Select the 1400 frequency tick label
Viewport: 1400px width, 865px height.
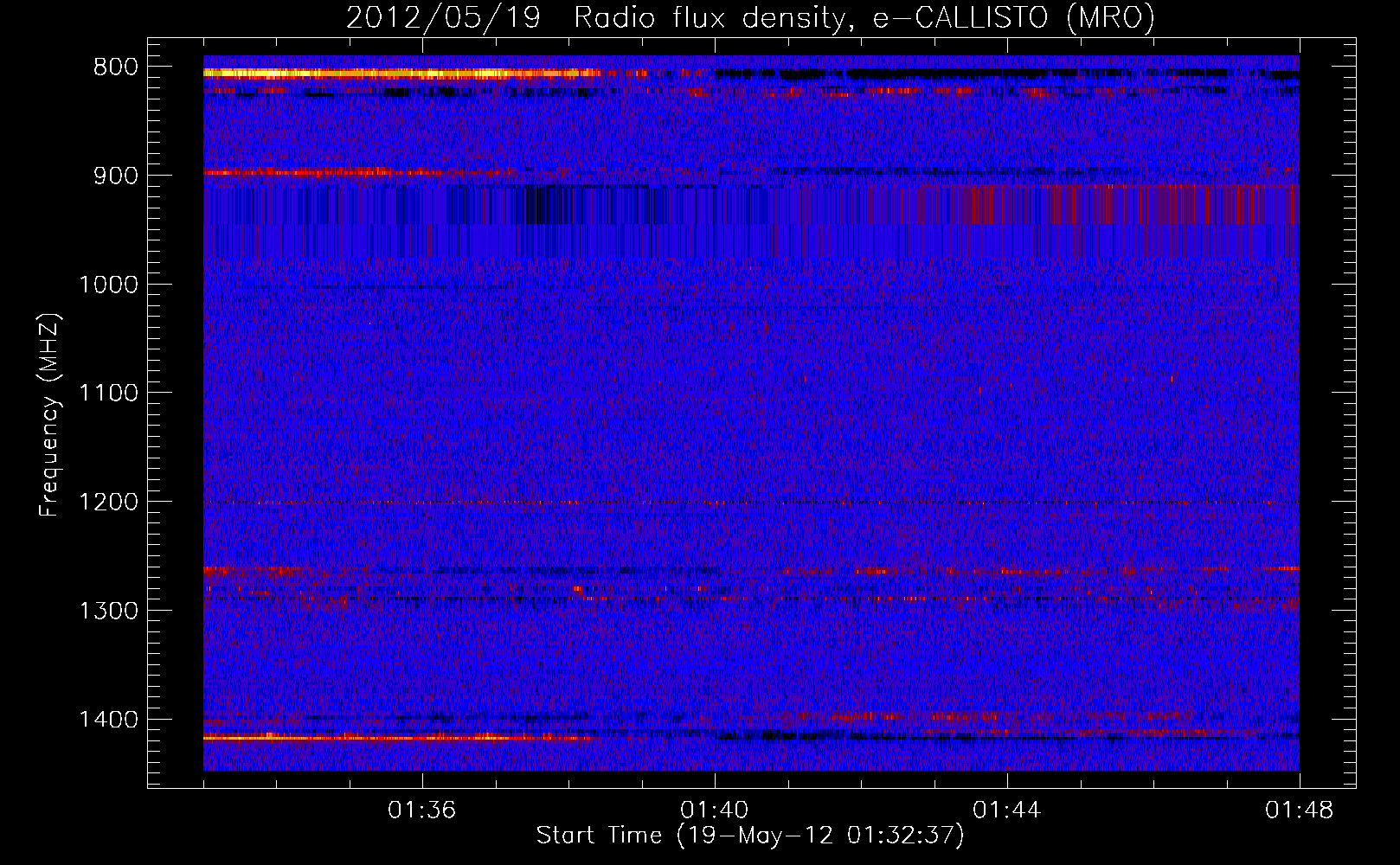tap(108, 720)
